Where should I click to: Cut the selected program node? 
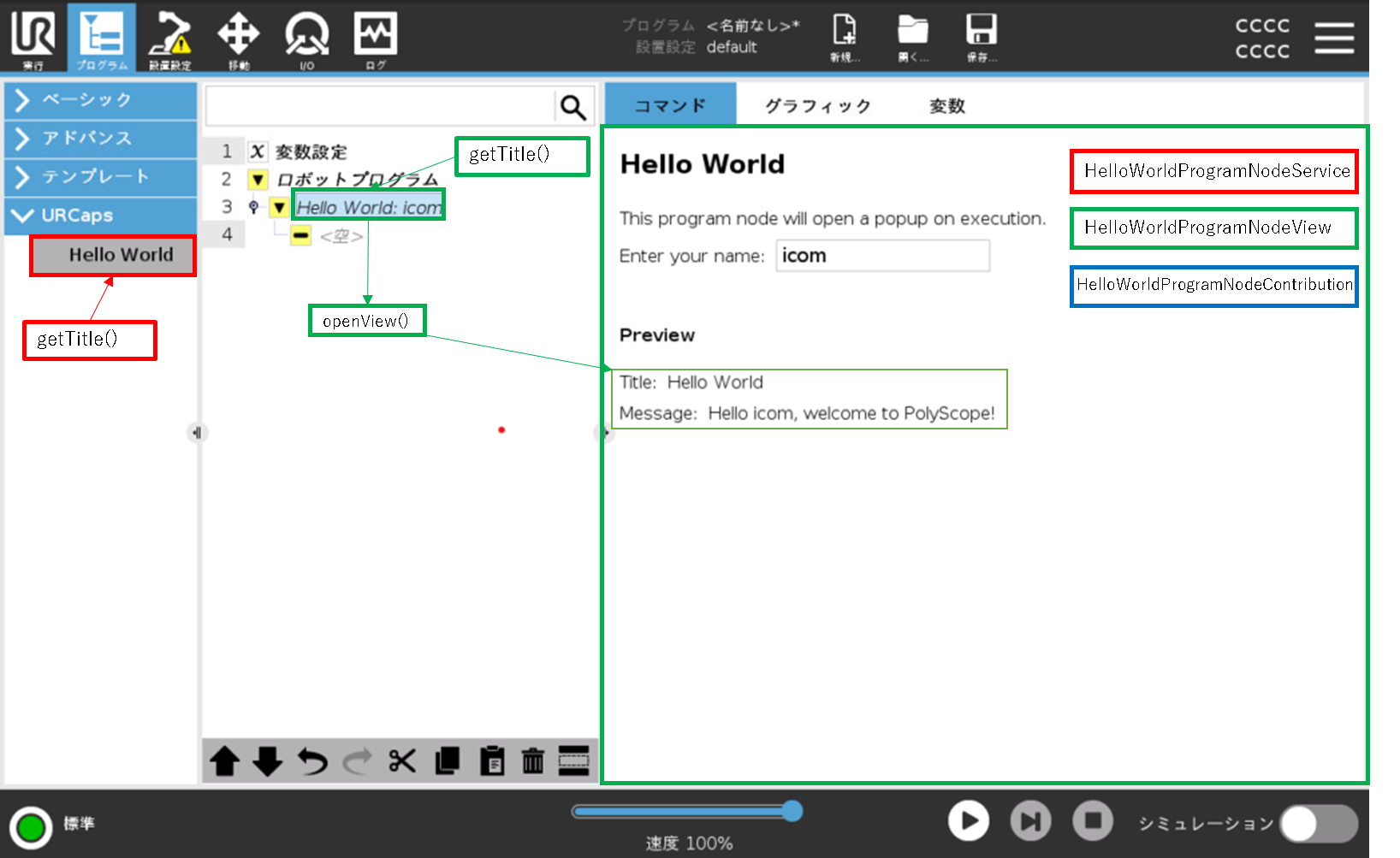pos(401,760)
